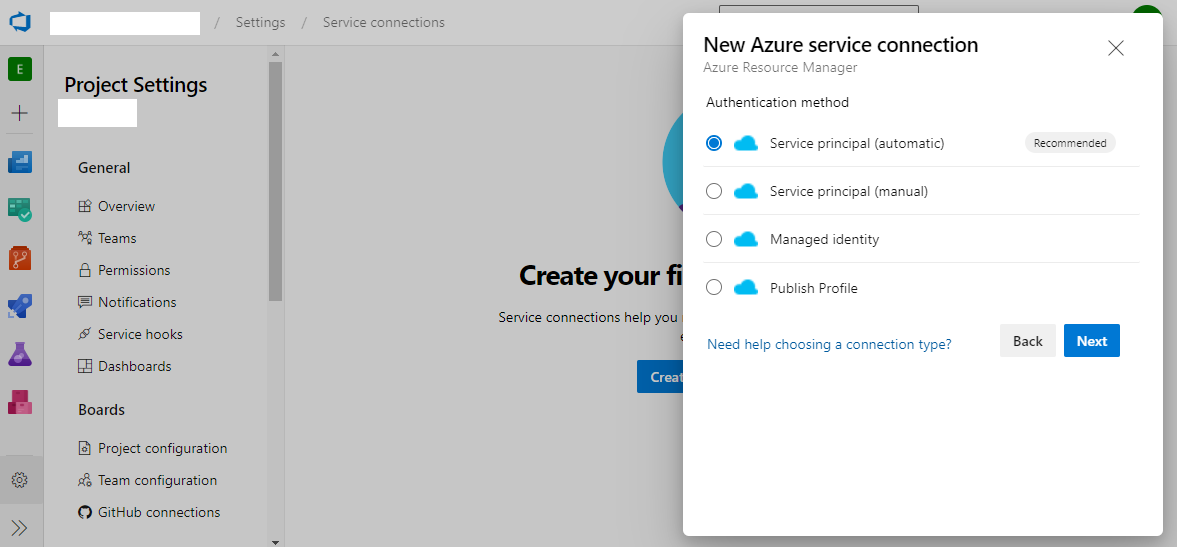Click the Back button

pyautogui.click(x=1028, y=341)
